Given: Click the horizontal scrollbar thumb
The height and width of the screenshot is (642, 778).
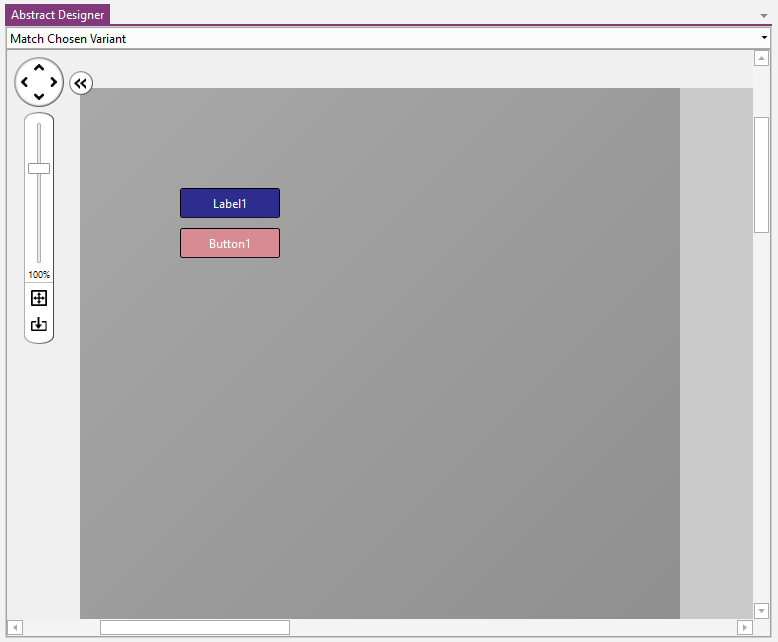Looking at the screenshot, I should click(195, 628).
